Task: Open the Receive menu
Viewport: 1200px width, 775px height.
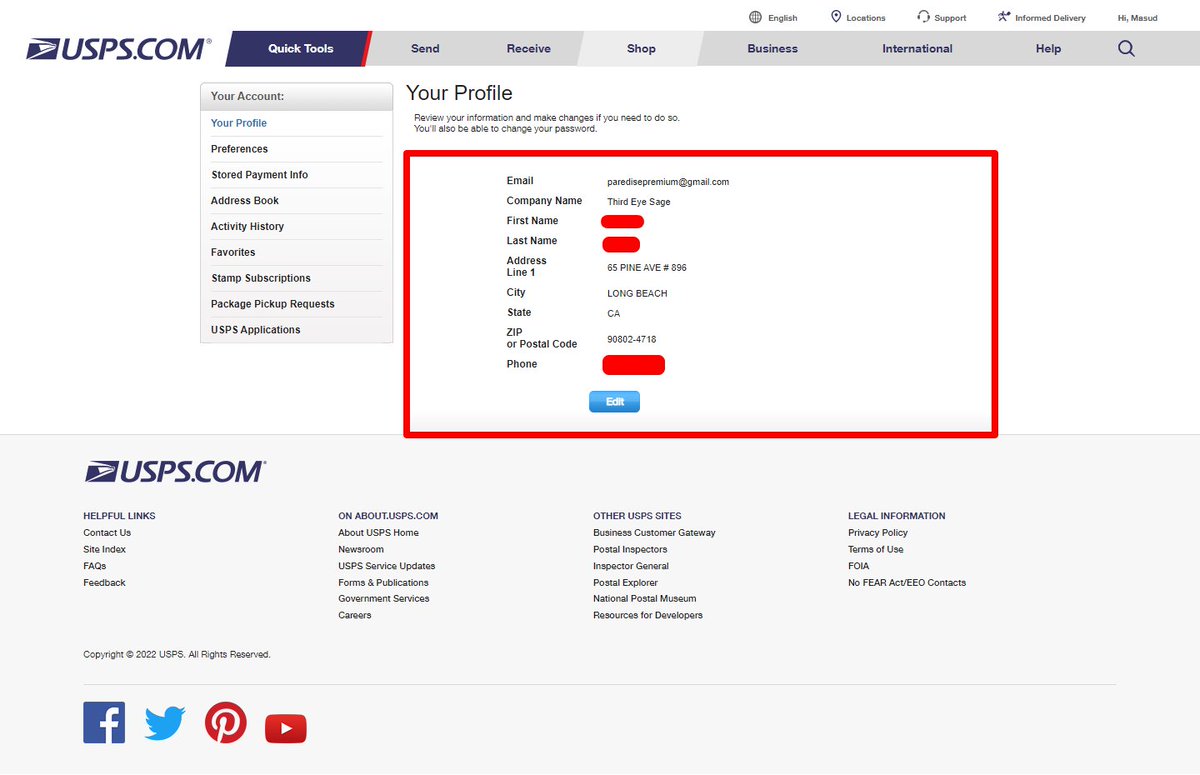Action: [x=528, y=48]
